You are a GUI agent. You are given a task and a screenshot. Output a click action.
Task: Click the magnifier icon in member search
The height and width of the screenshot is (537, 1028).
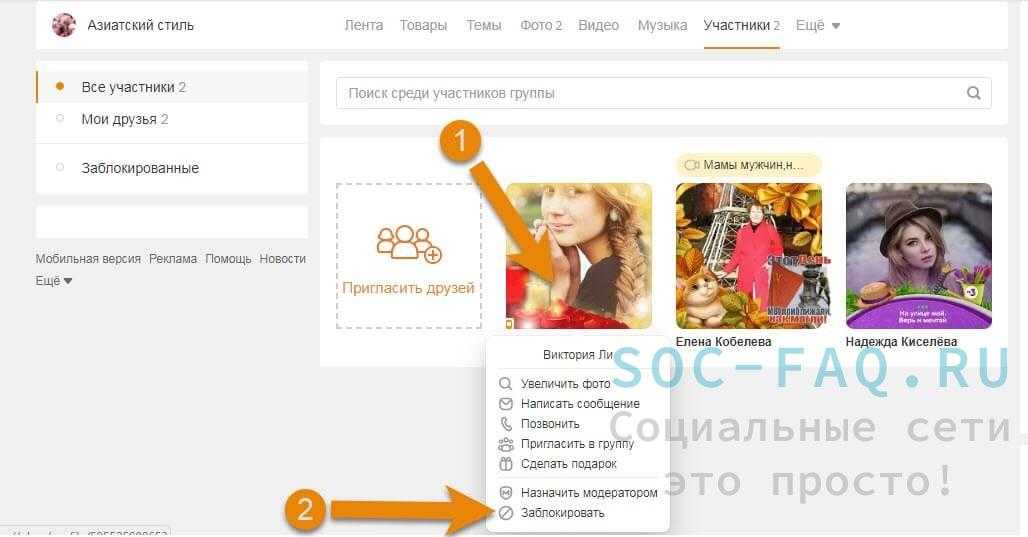pos(973,93)
